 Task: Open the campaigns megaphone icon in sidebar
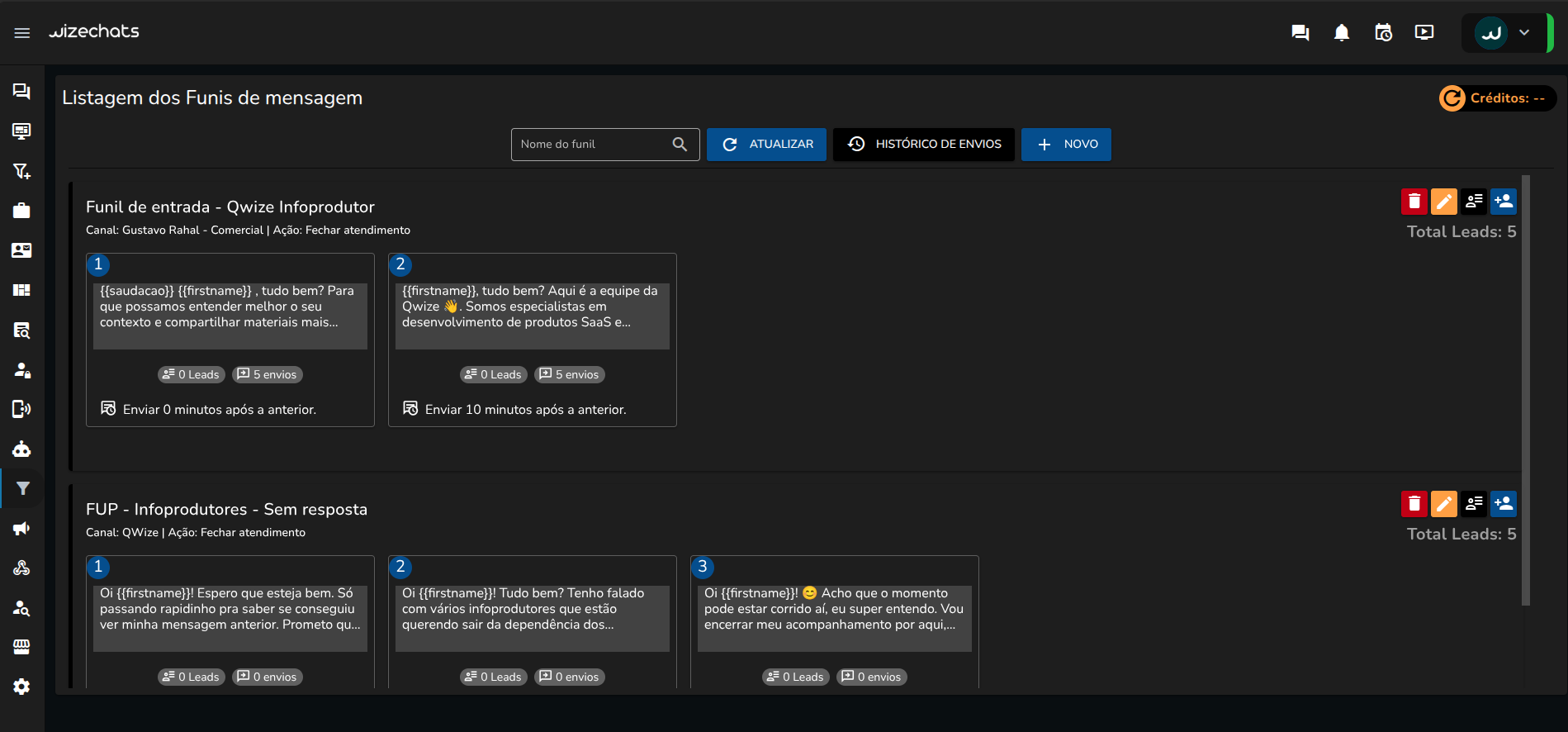pos(22,528)
